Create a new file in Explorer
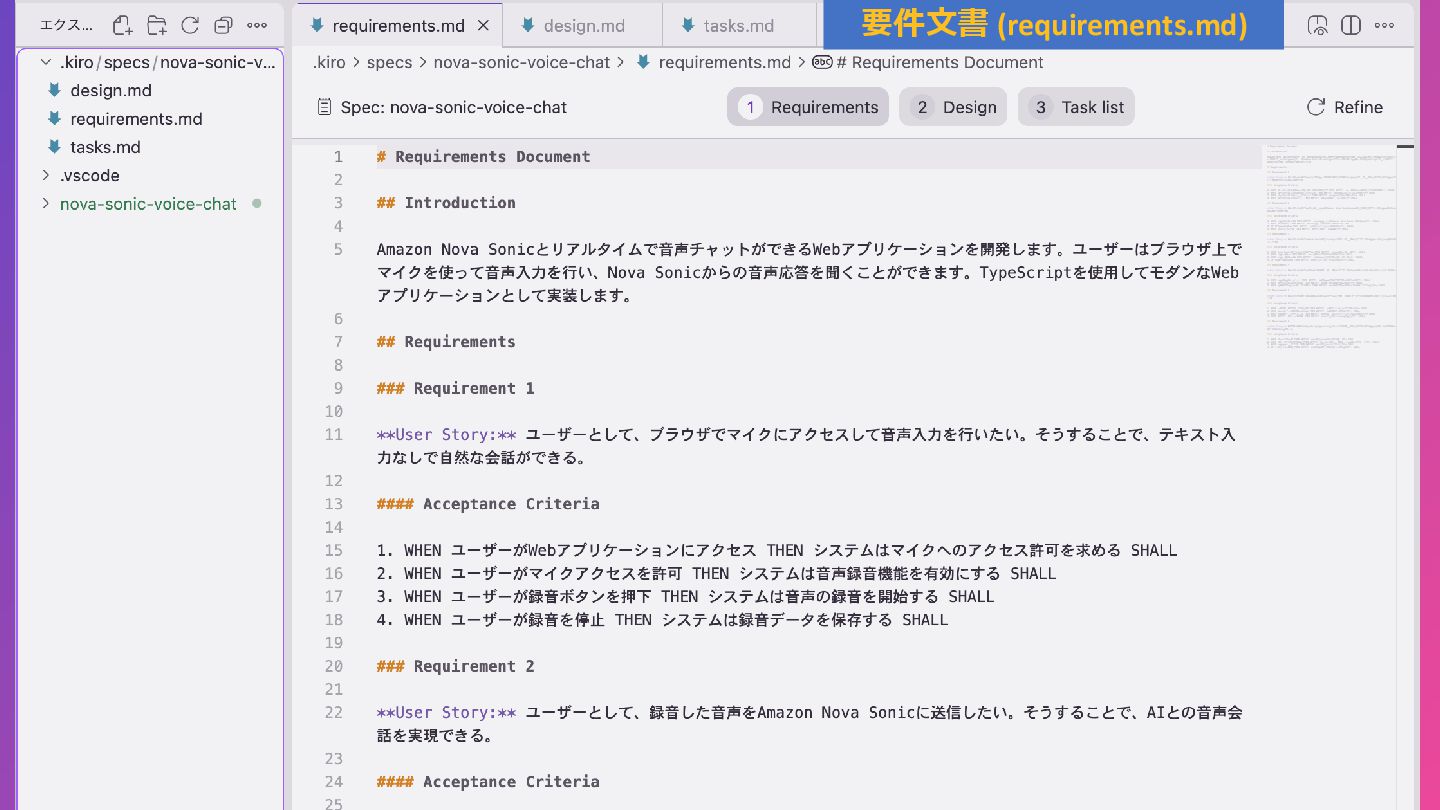 tap(122, 25)
